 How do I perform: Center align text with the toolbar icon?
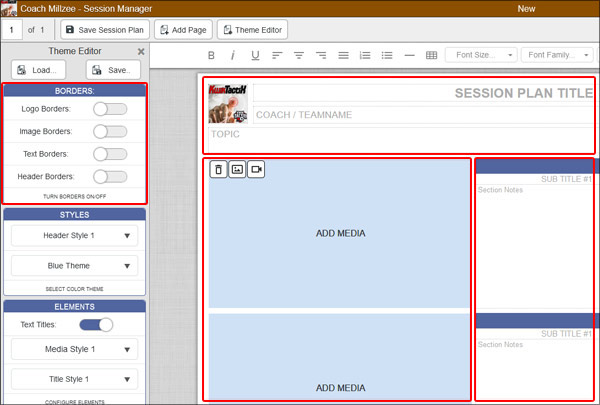click(299, 55)
